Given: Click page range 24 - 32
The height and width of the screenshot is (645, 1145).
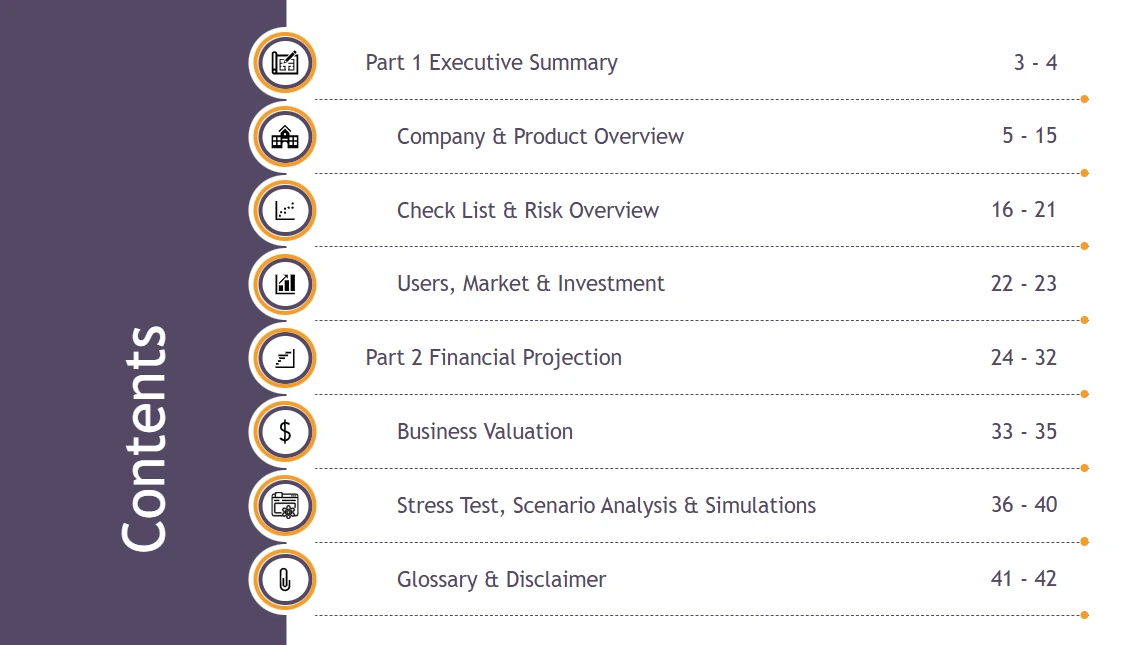Looking at the screenshot, I should click(x=1024, y=358).
